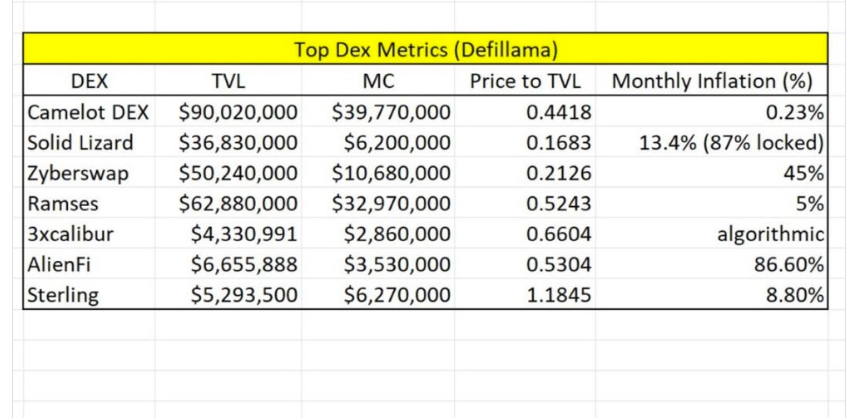Select Price to TVL cell 0.5243
The width and height of the screenshot is (849, 418).
525,204
